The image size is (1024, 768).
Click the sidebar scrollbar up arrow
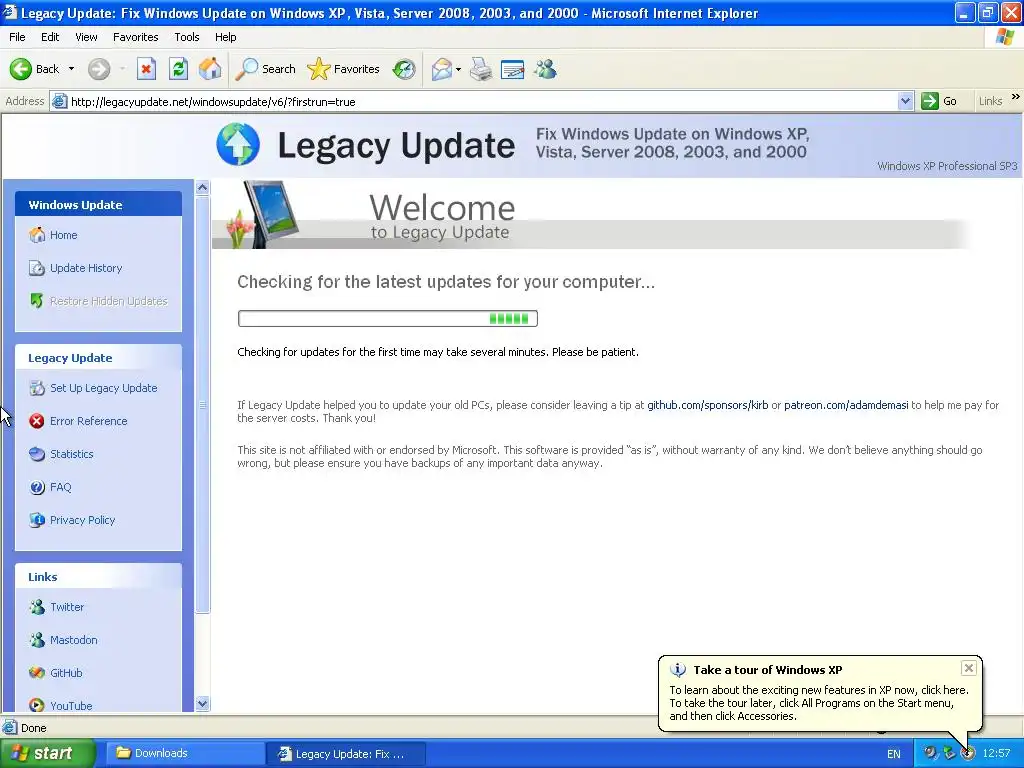point(202,187)
